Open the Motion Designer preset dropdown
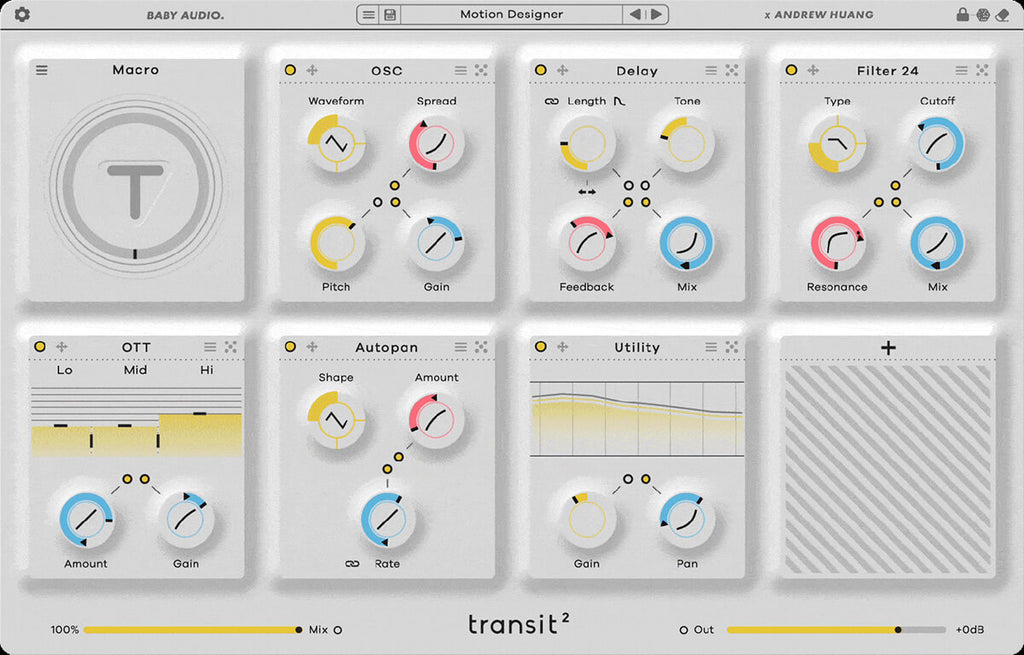Image resolution: width=1024 pixels, height=655 pixels. (x=511, y=15)
